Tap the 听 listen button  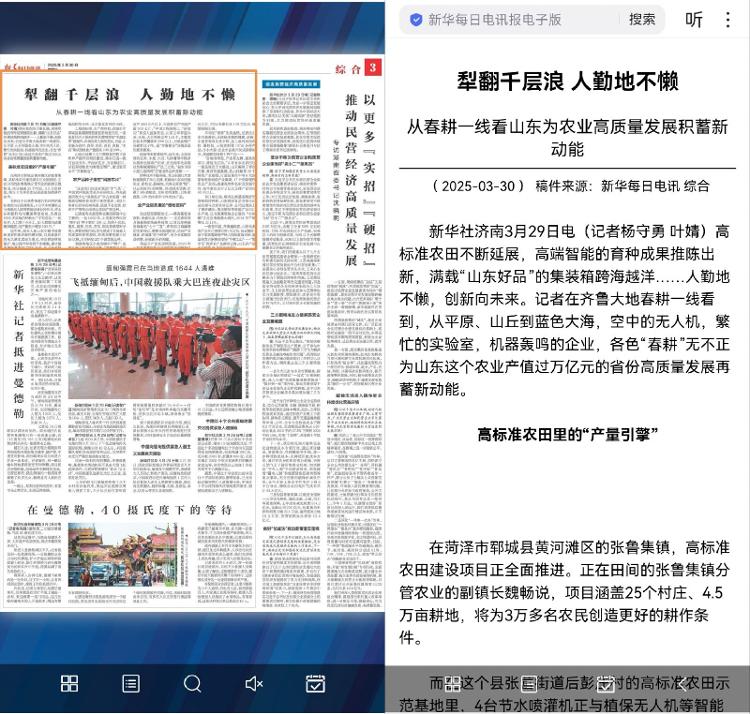(x=693, y=19)
